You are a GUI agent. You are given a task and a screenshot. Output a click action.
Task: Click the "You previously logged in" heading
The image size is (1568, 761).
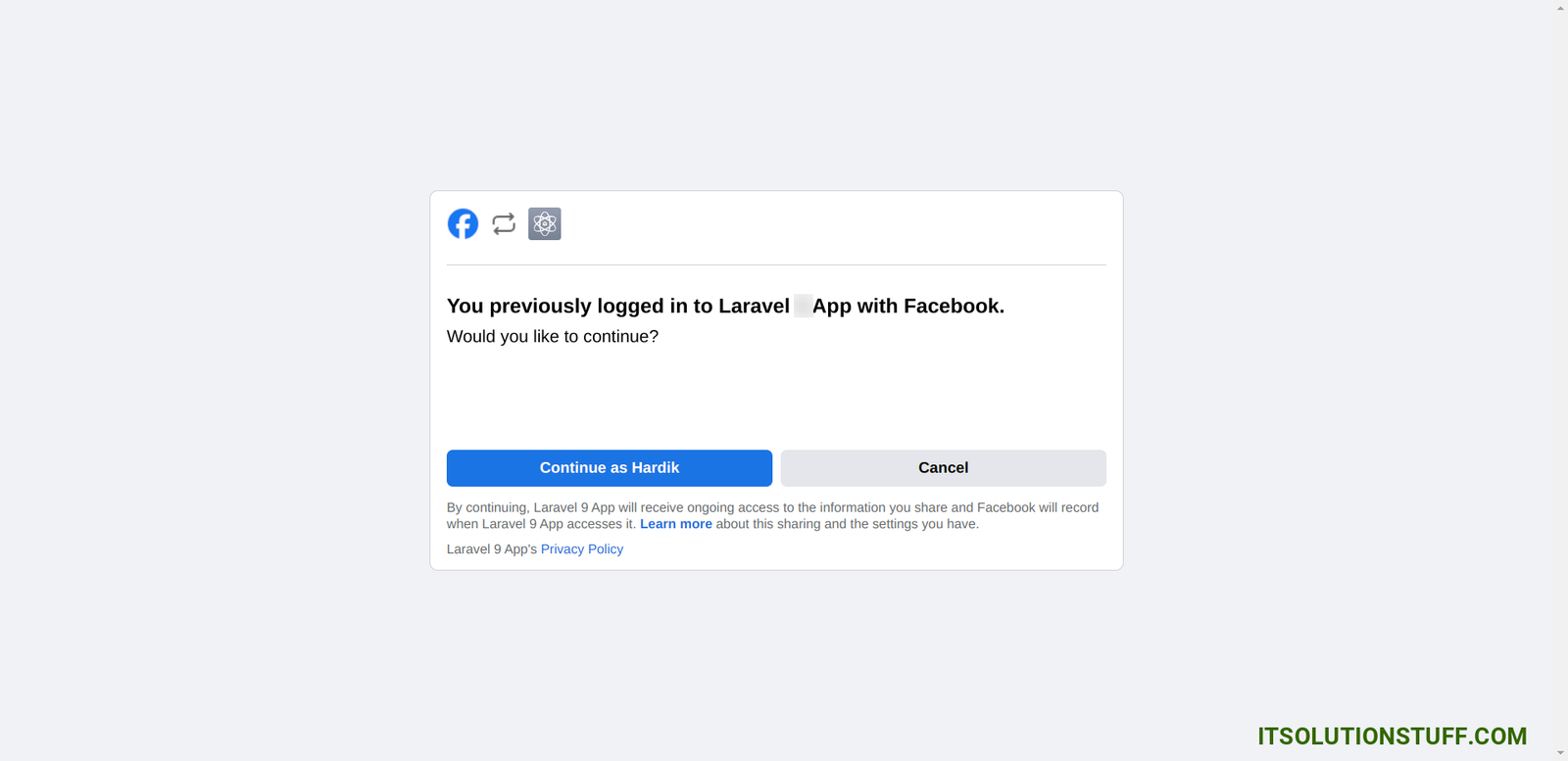pyautogui.click(x=617, y=307)
